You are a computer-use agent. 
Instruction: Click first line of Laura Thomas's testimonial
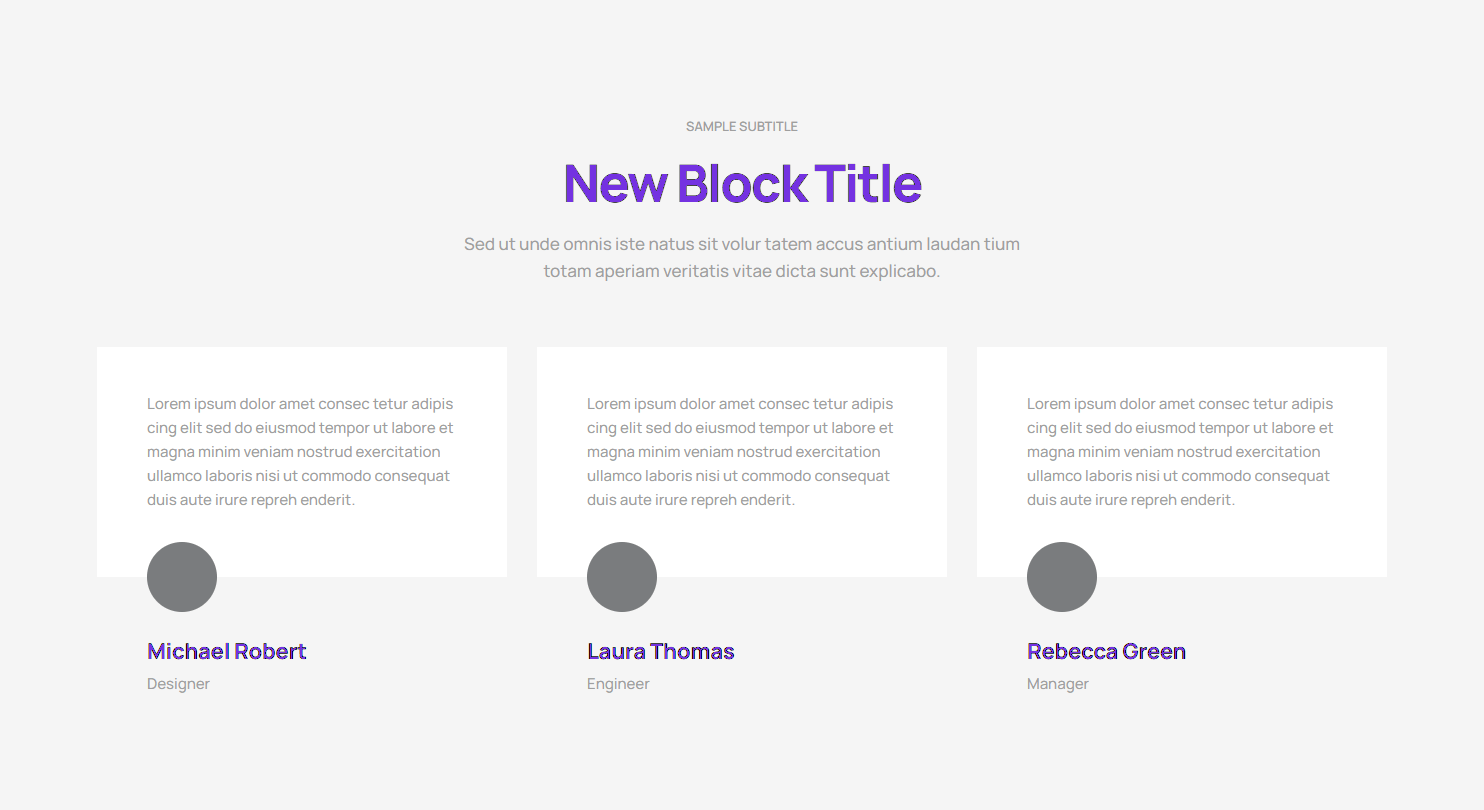click(740, 404)
